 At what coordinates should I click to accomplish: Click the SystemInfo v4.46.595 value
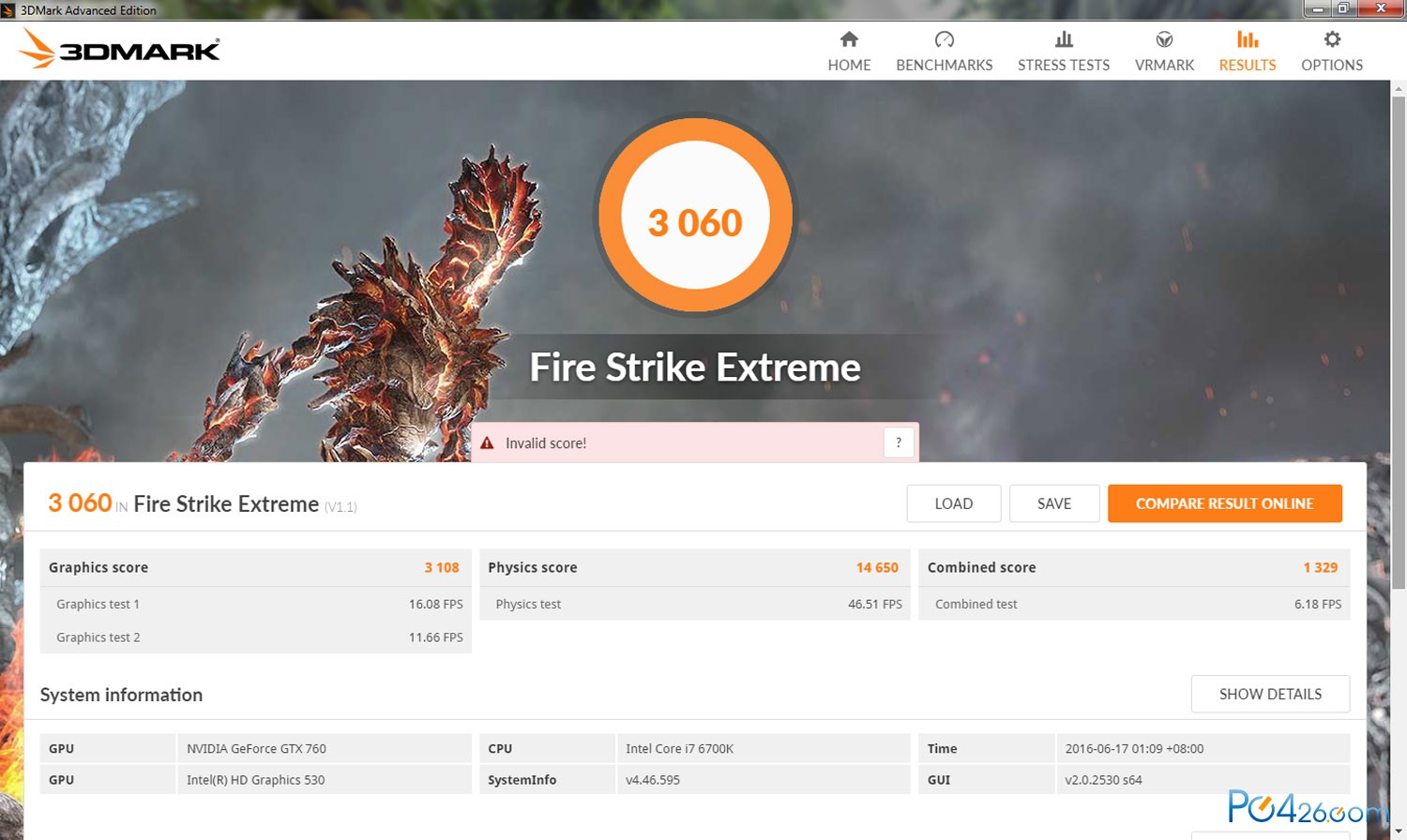[764, 780]
